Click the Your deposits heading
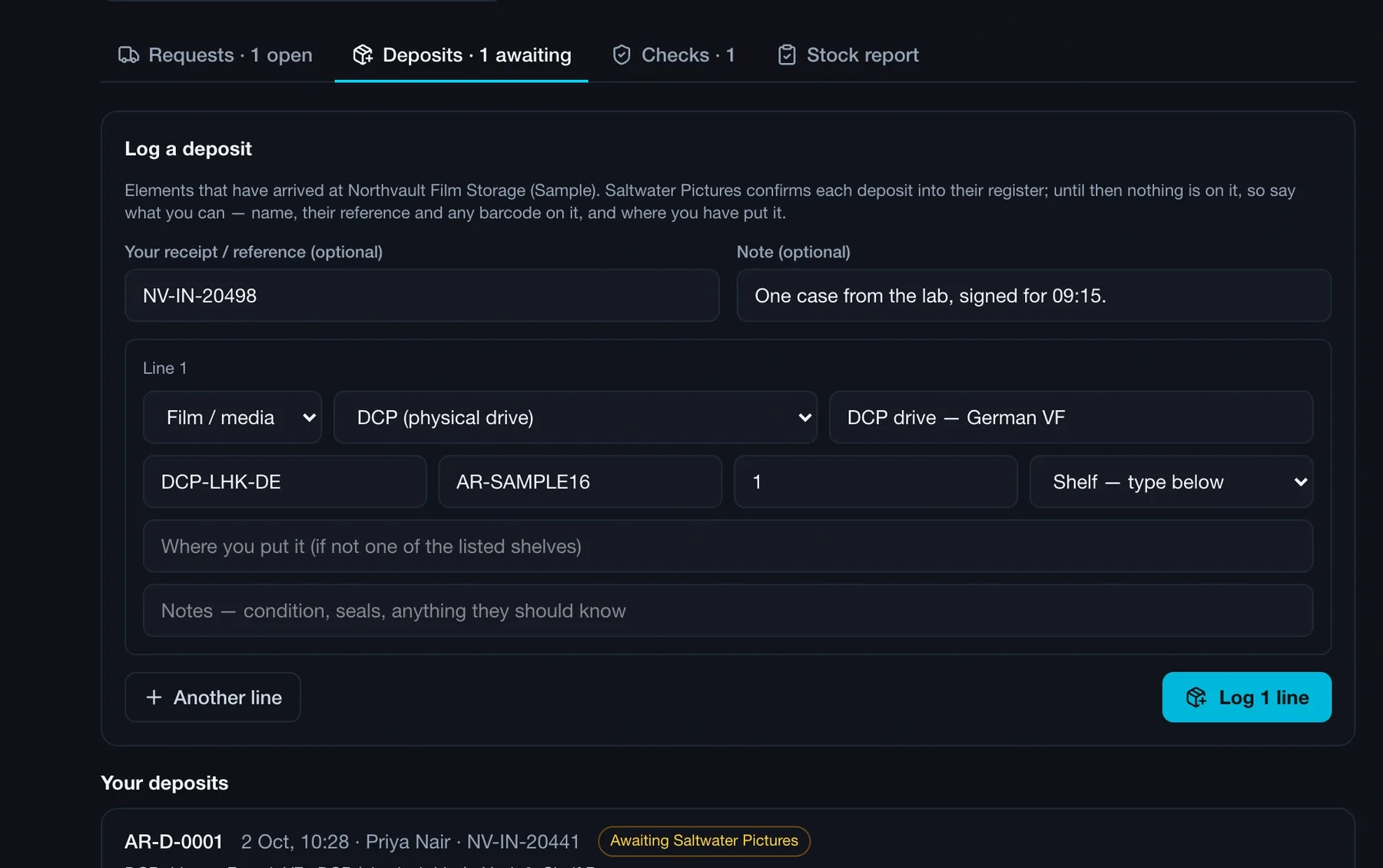This screenshot has width=1383, height=868. click(x=164, y=783)
